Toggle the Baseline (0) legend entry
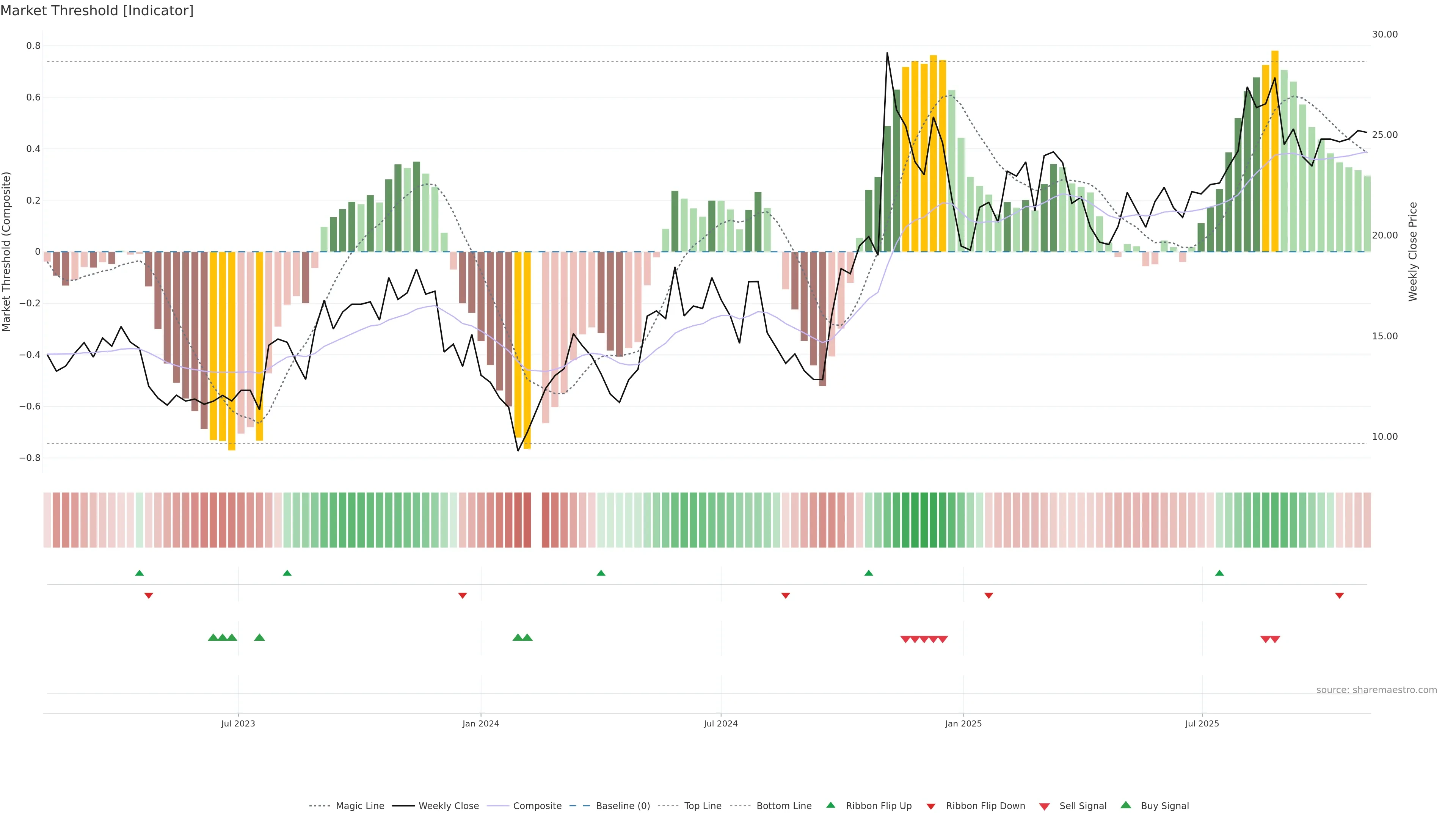Screen dimensions: 1456x819 pyautogui.click(x=622, y=806)
